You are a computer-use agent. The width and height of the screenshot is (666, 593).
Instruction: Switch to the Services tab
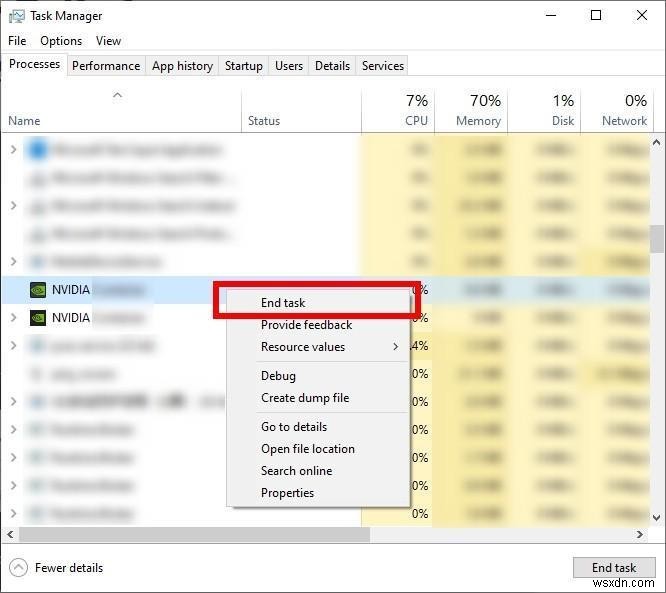pyautogui.click(x=383, y=66)
